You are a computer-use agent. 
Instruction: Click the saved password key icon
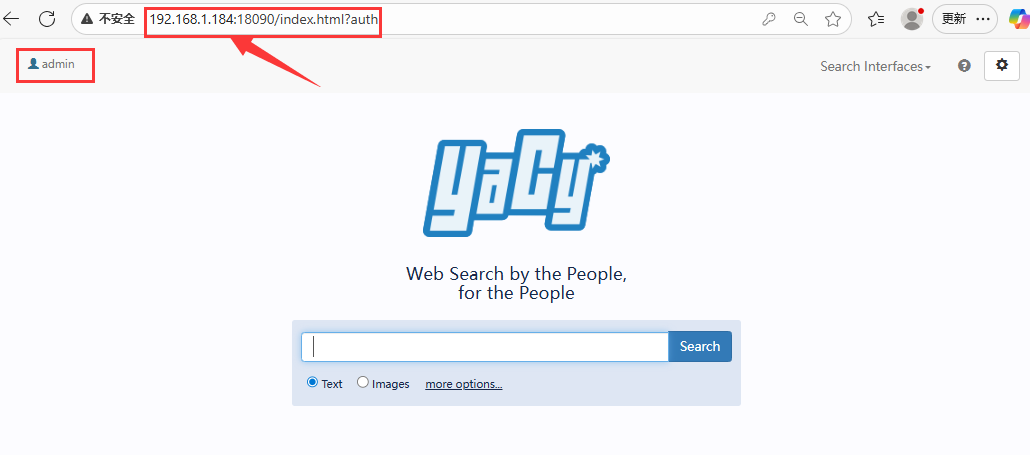coord(768,19)
